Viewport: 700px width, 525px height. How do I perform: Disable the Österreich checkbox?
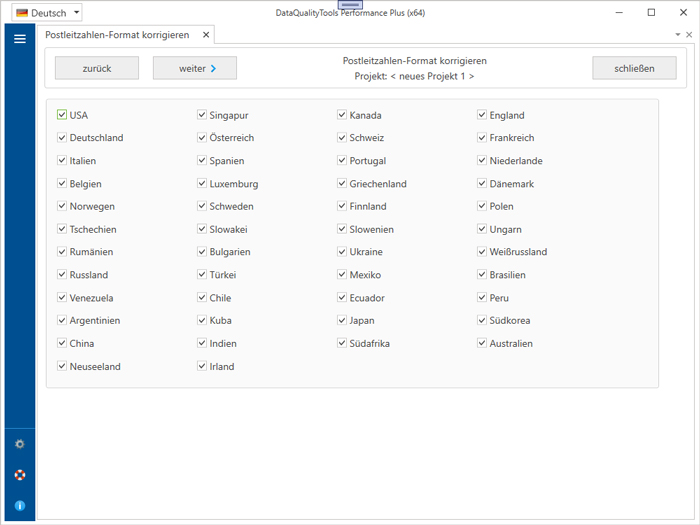pyautogui.click(x=202, y=138)
